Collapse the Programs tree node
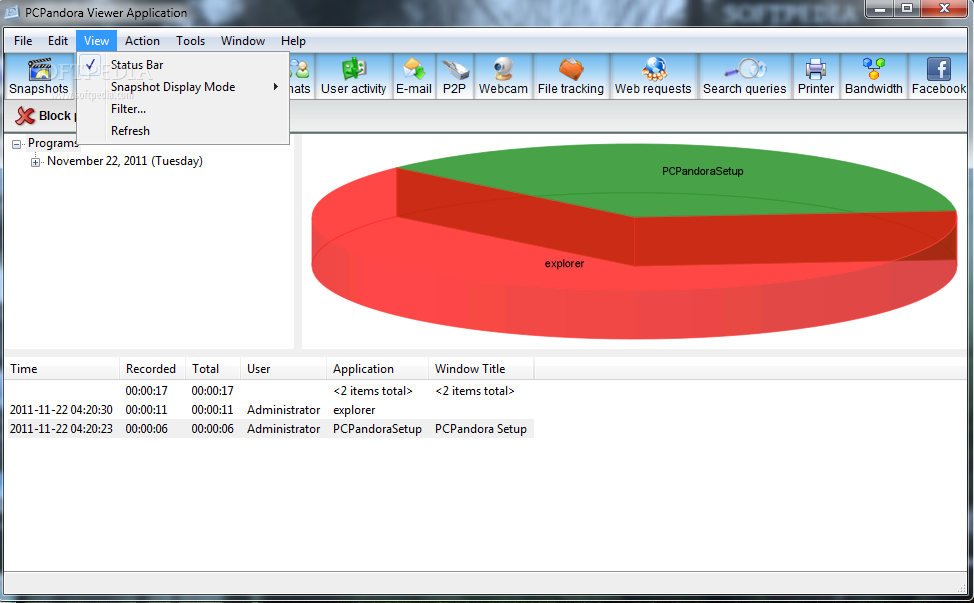974x603 pixels. [x=17, y=144]
